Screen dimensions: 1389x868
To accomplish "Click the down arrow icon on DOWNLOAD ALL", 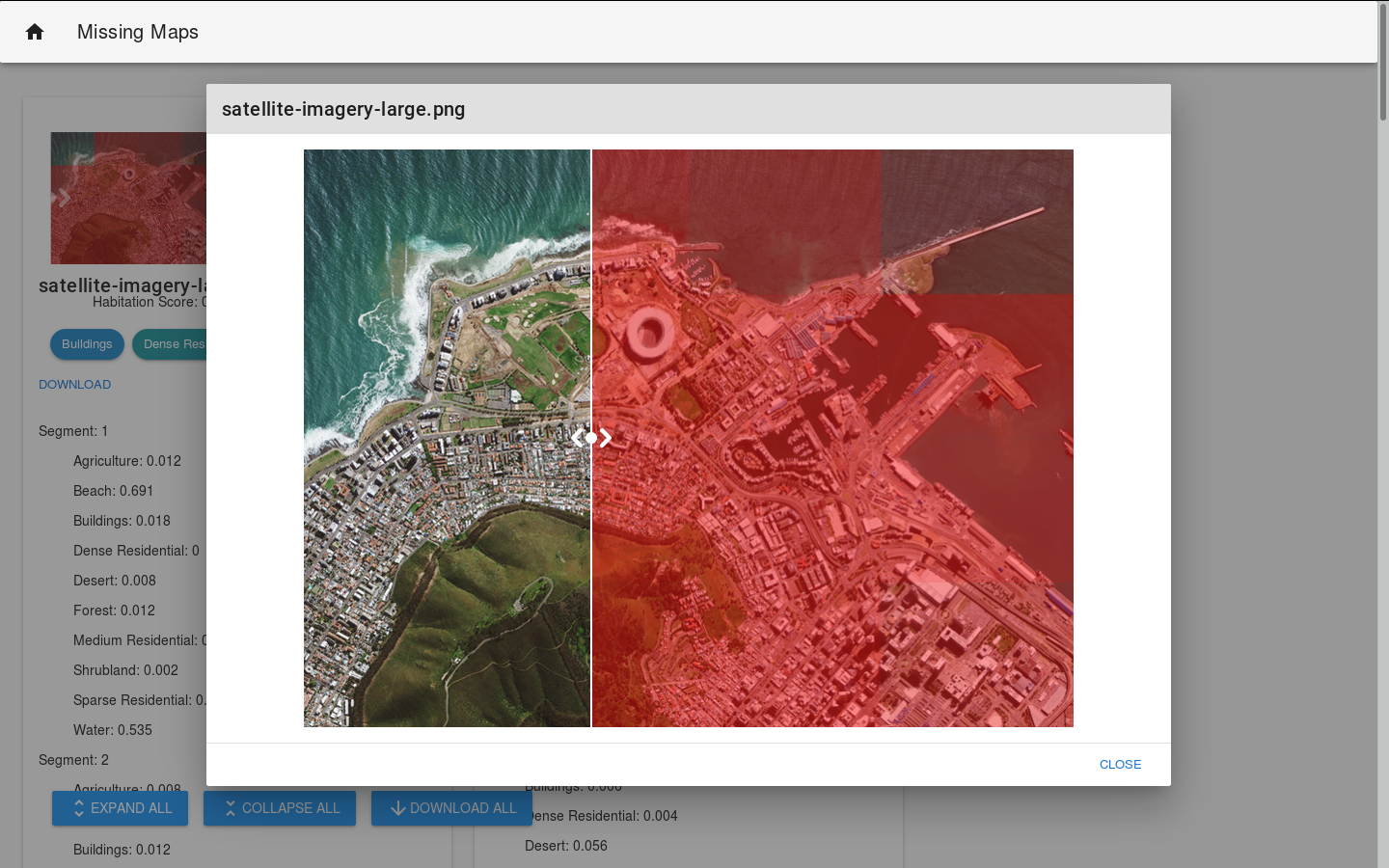I will point(397,808).
